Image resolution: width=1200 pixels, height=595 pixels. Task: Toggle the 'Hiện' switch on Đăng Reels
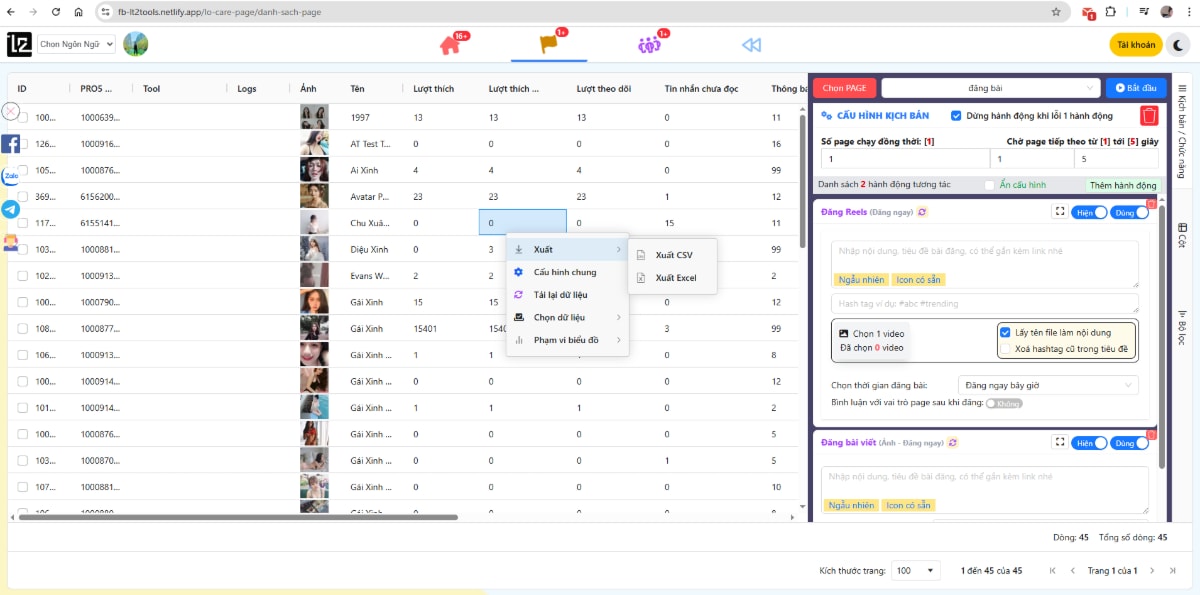(x=1092, y=212)
